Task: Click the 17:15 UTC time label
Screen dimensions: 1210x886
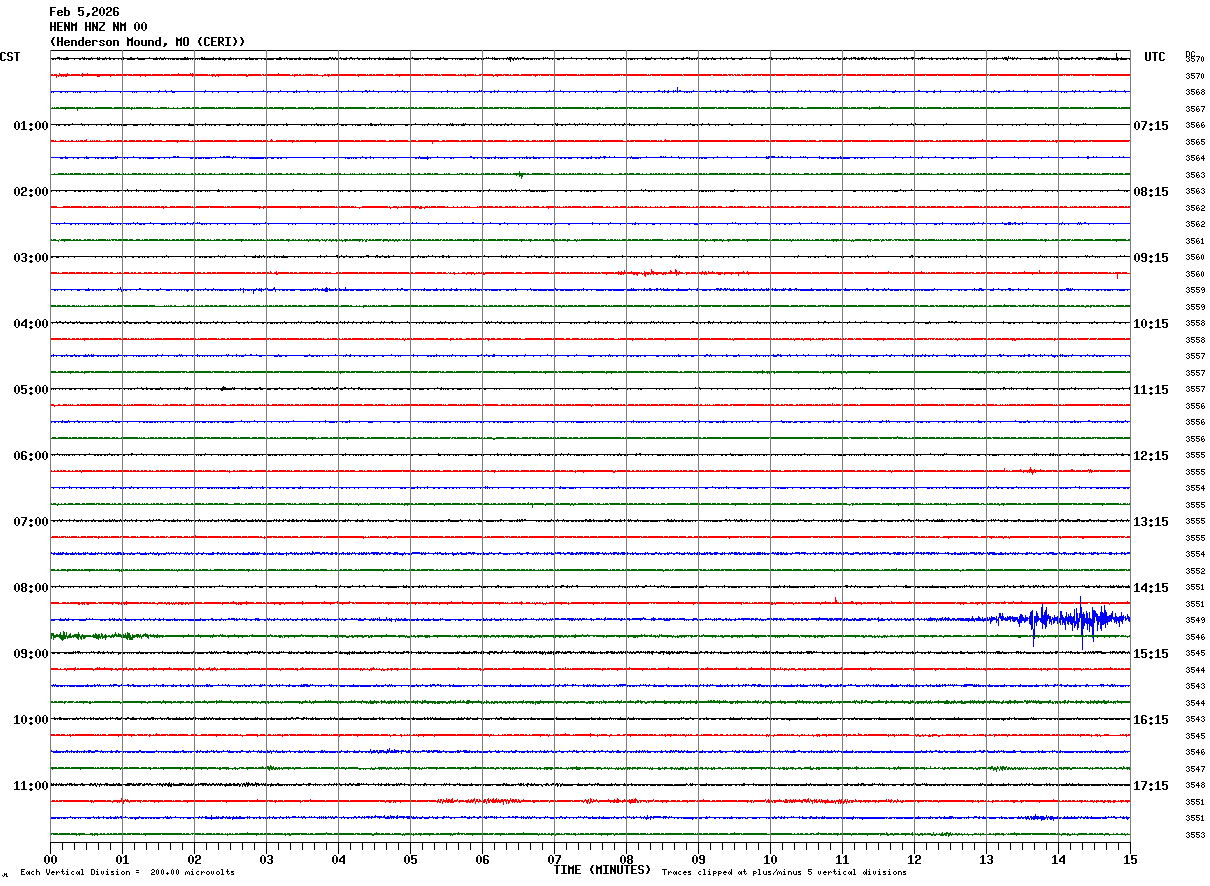Action: click(x=1150, y=786)
